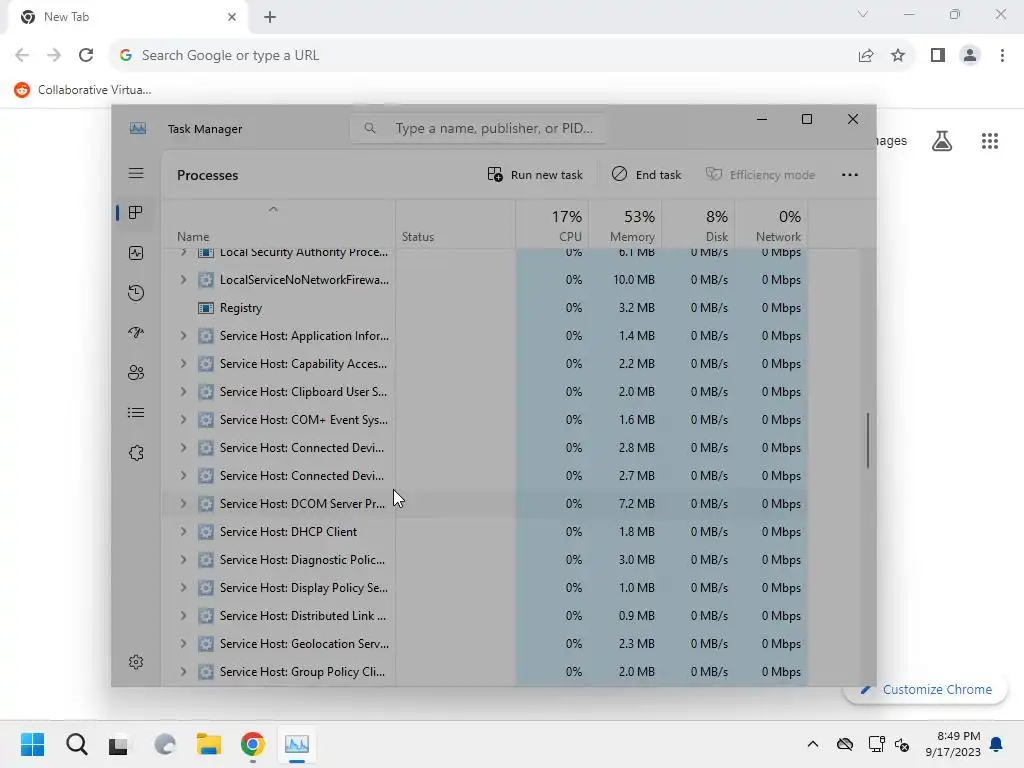The width and height of the screenshot is (1024, 768).
Task: Open Google apps grid icon
Action: 989,140
